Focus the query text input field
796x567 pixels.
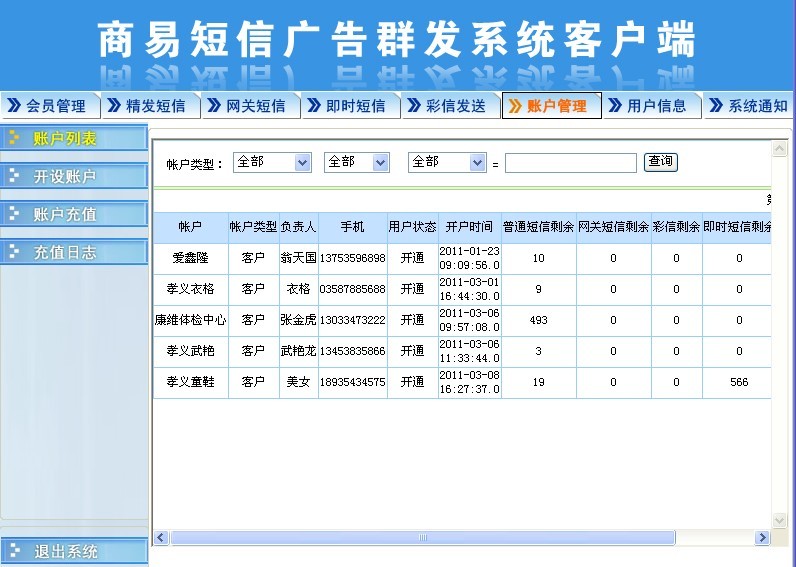[x=571, y=163]
